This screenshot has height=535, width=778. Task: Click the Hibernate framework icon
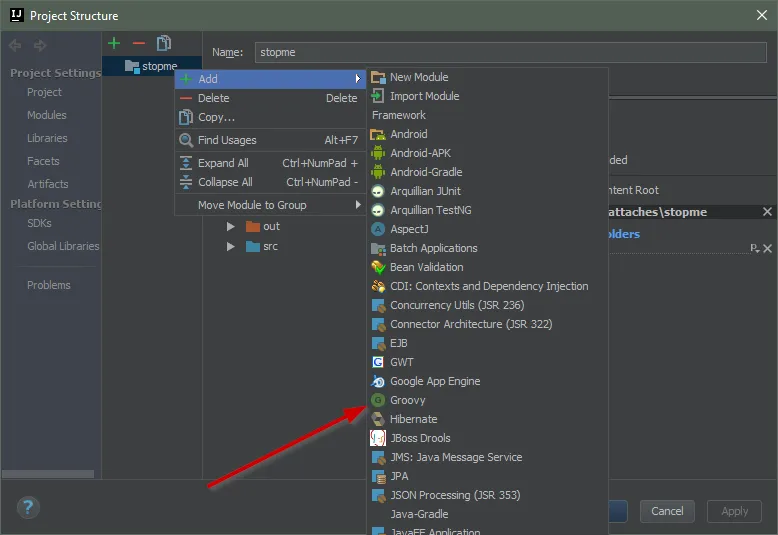coord(378,419)
